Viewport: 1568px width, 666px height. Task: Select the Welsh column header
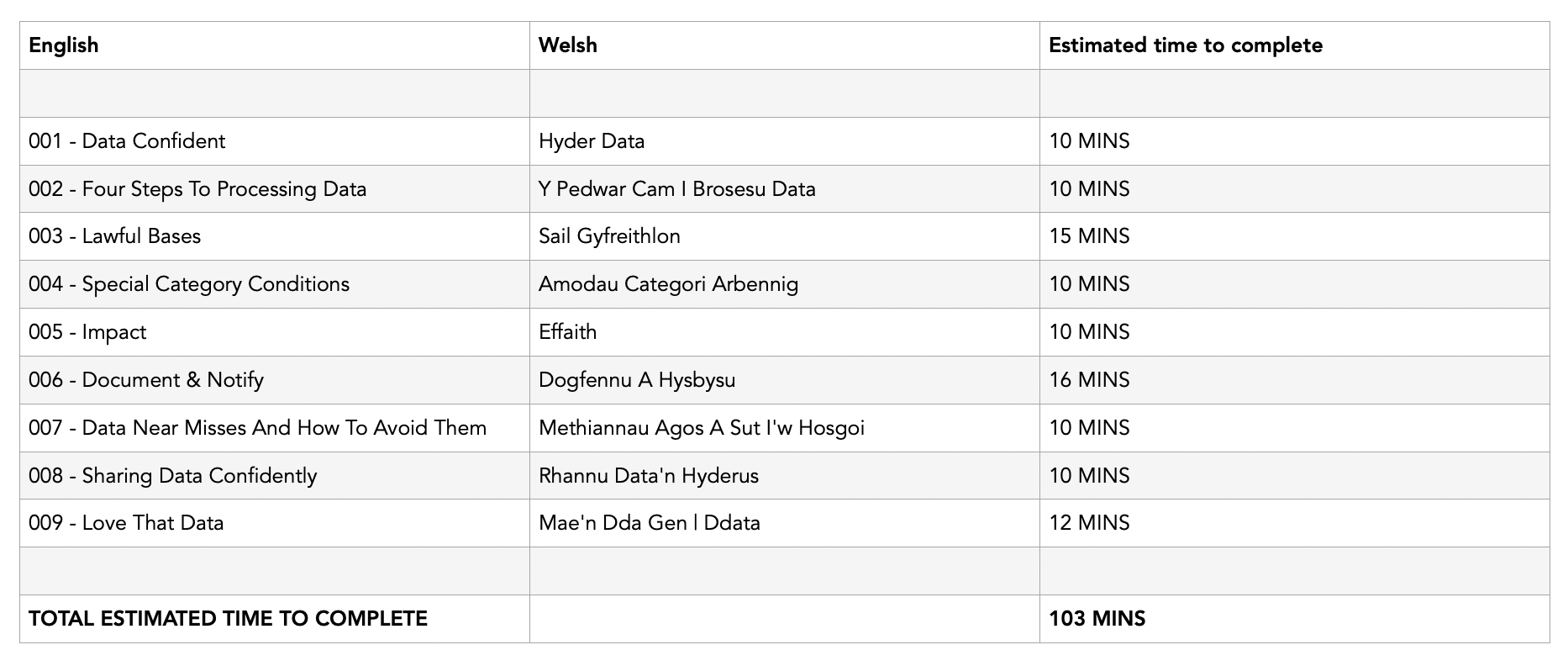click(785, 45)
